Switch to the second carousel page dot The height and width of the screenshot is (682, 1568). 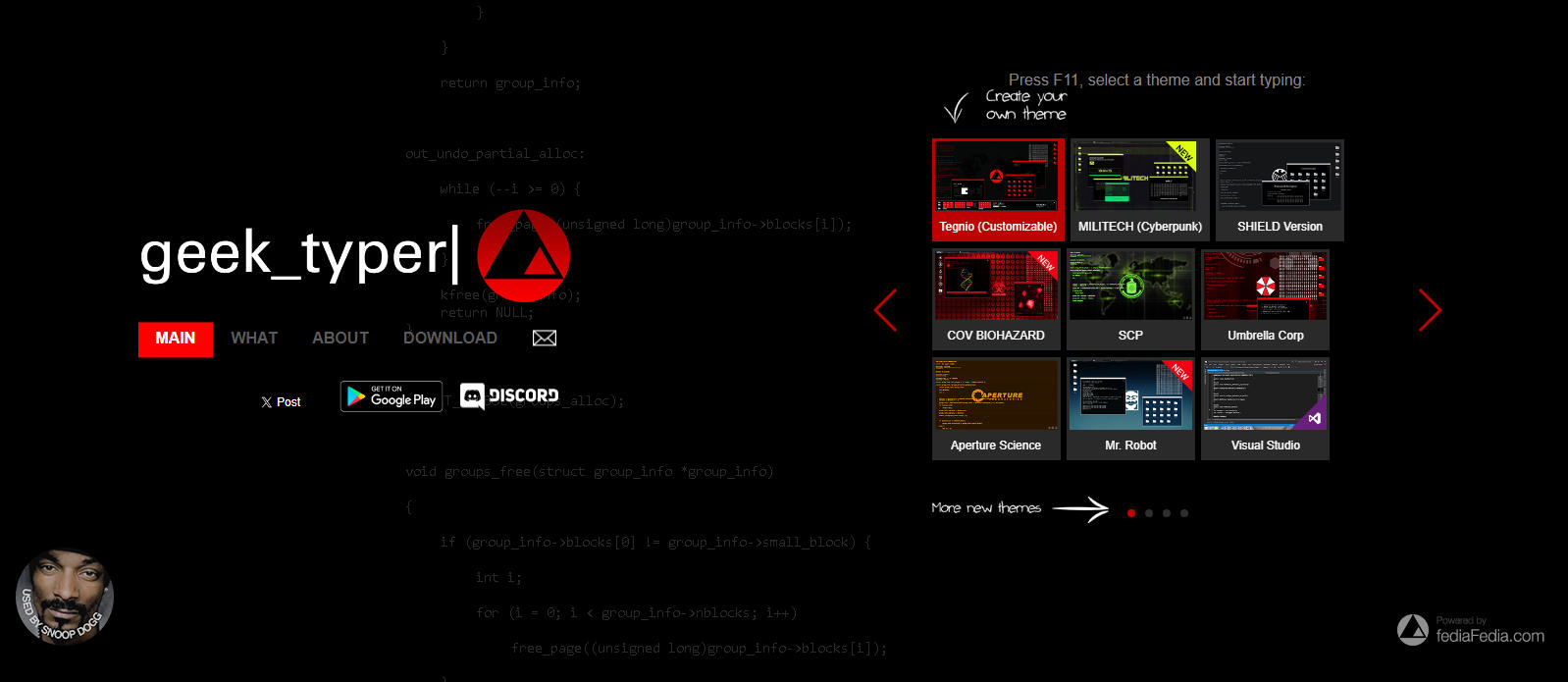click(x=1149, y=513)
